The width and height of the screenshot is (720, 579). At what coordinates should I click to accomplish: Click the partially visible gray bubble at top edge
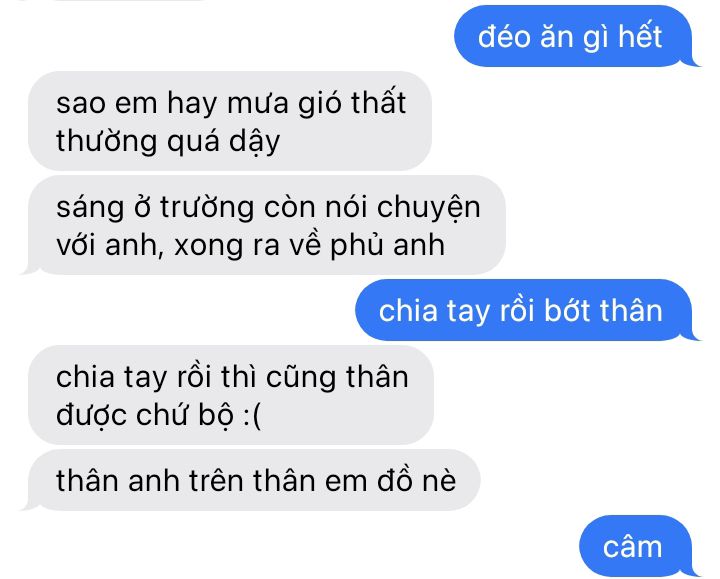tap(129, 0)
